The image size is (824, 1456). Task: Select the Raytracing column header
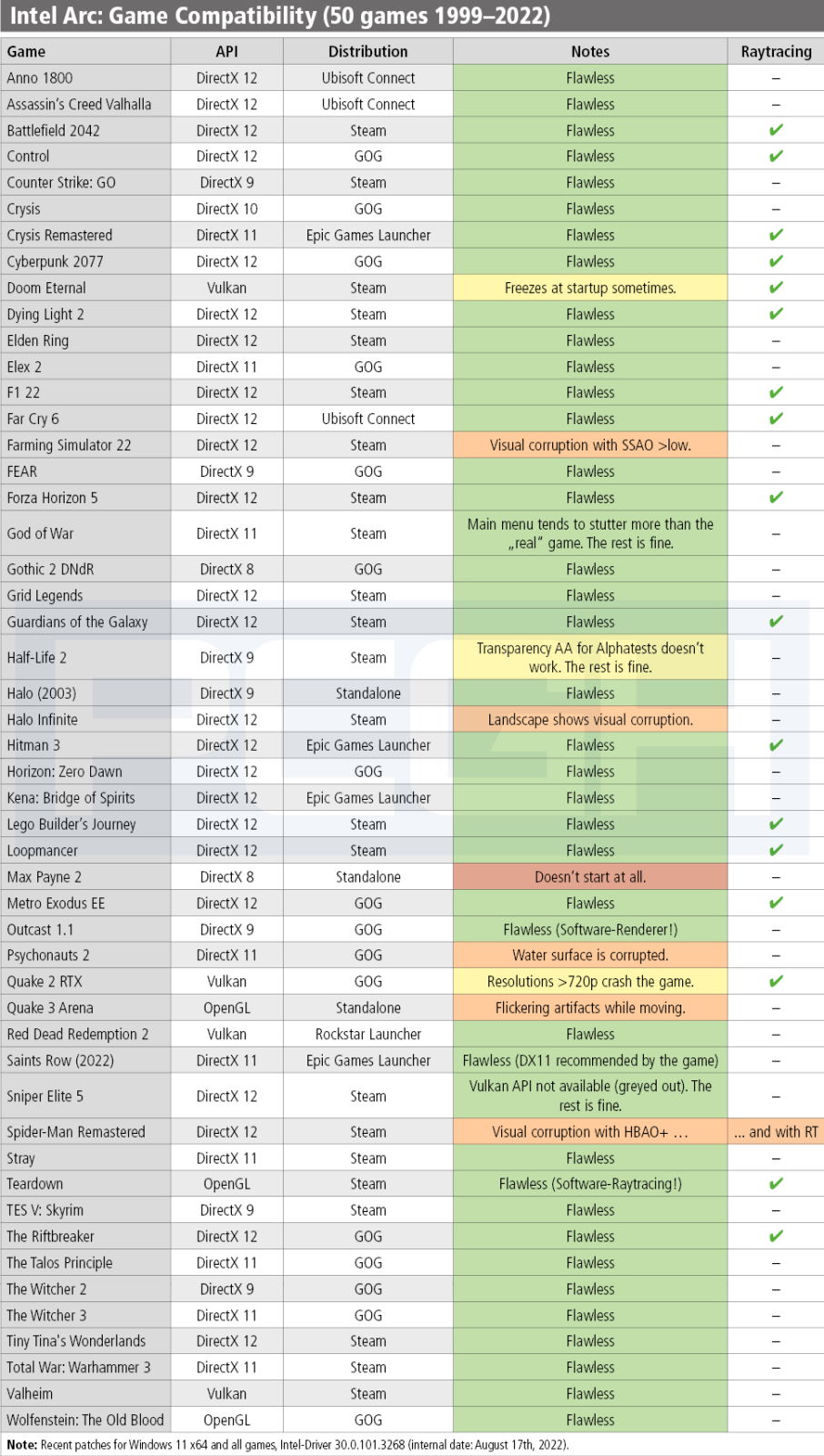point(776,52)
